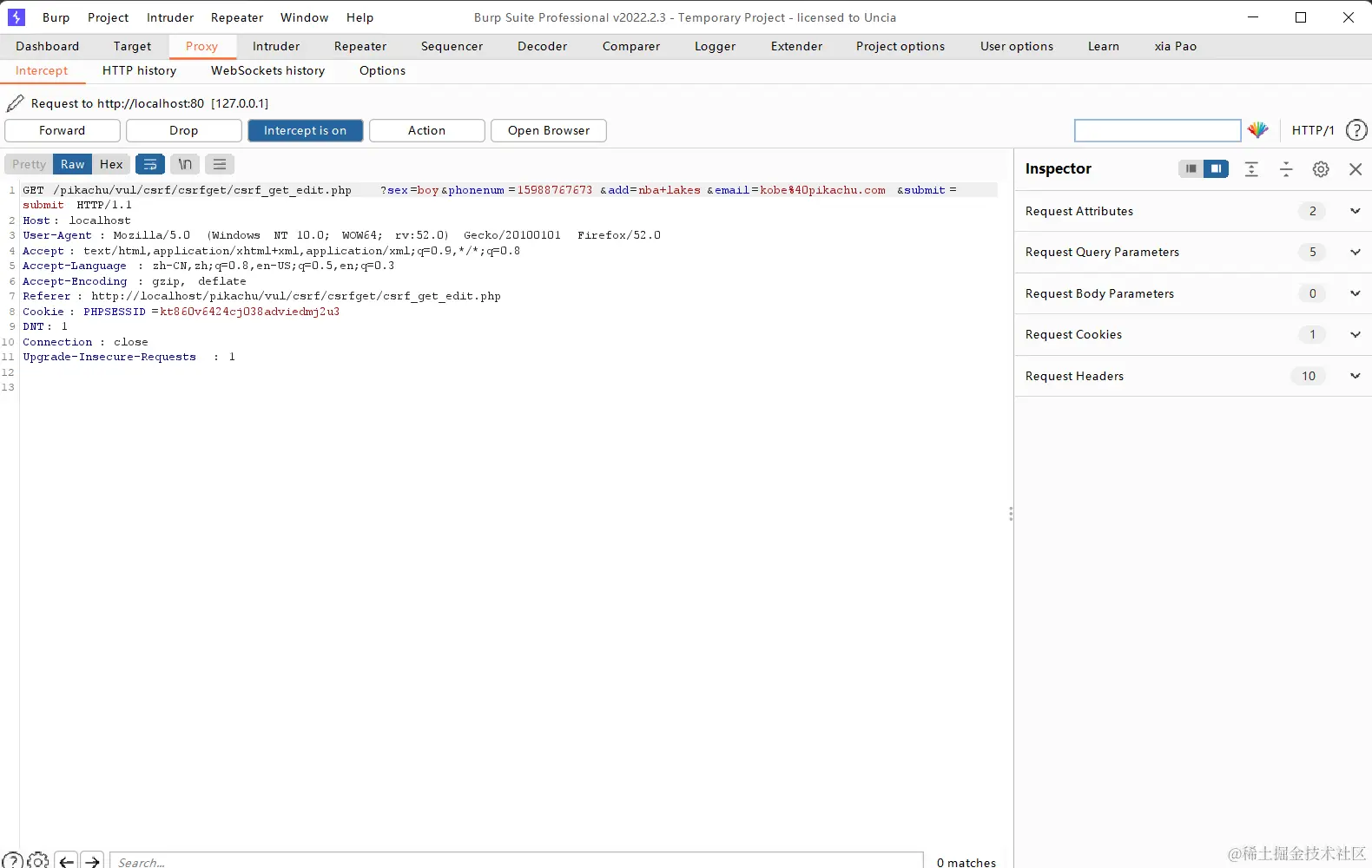1372x868 pixels.
Task: Open the rainbow highlight color picker
Action: [1258, 130]
